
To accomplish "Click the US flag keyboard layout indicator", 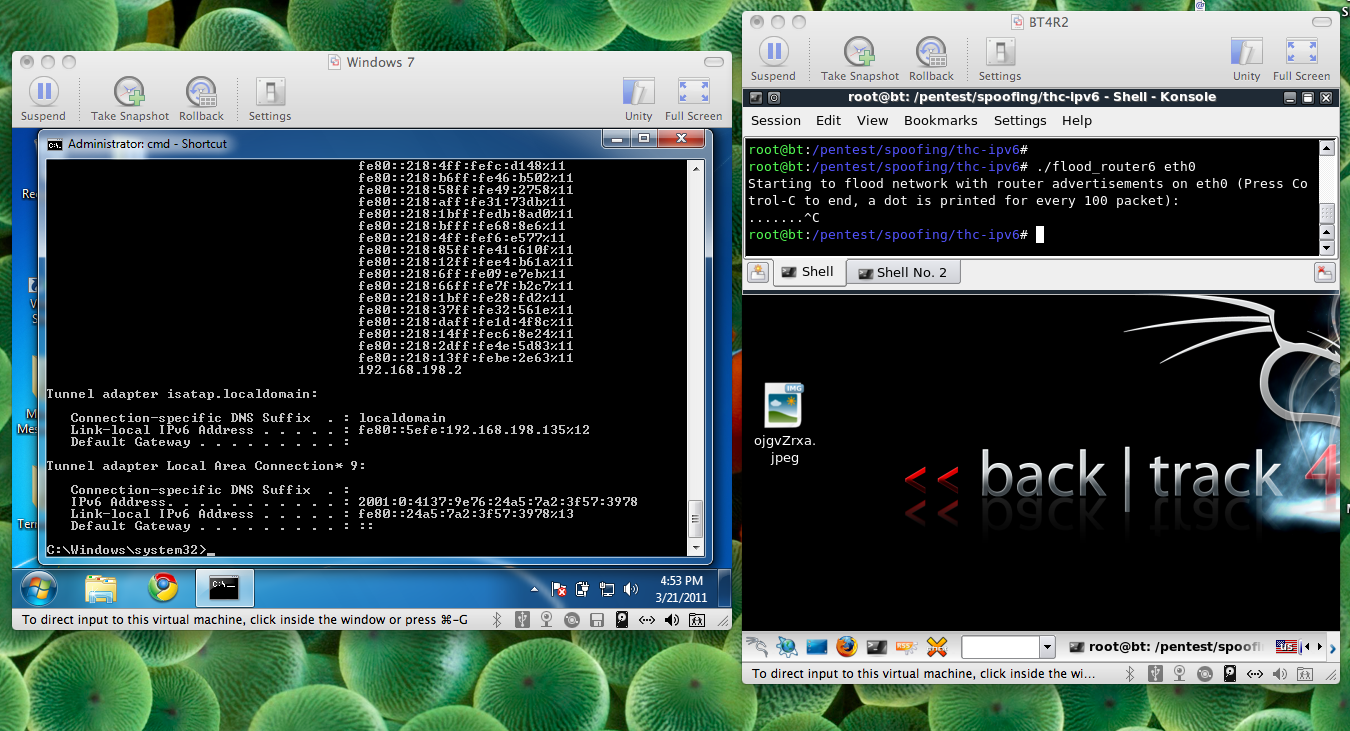I will (1286, 647).
